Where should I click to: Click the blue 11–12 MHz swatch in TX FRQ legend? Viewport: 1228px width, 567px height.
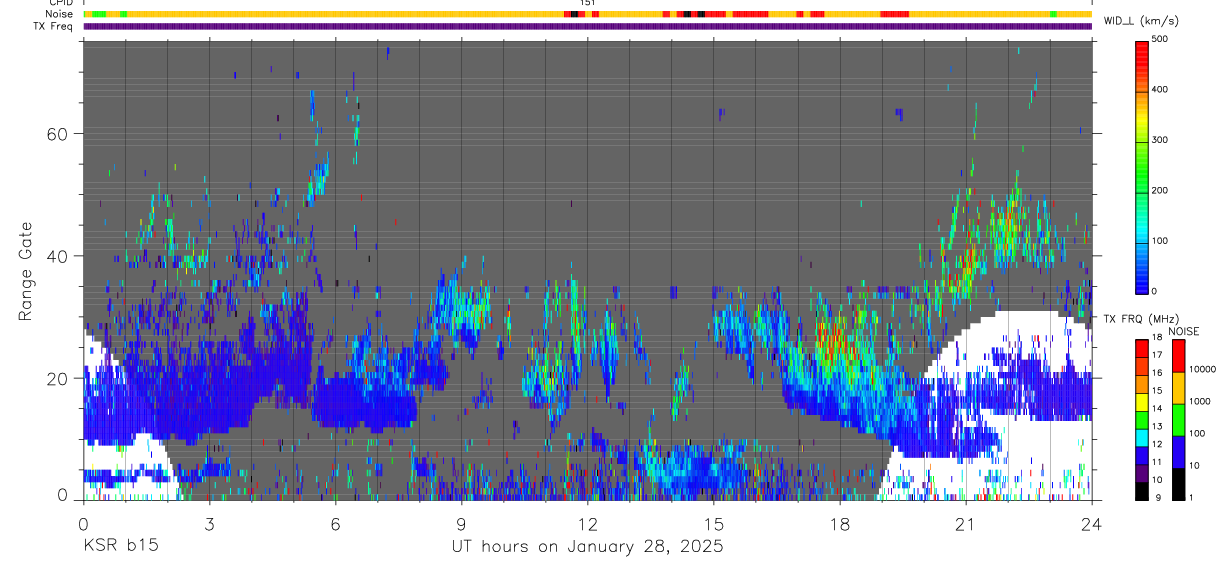click(x=1142, y=455)
